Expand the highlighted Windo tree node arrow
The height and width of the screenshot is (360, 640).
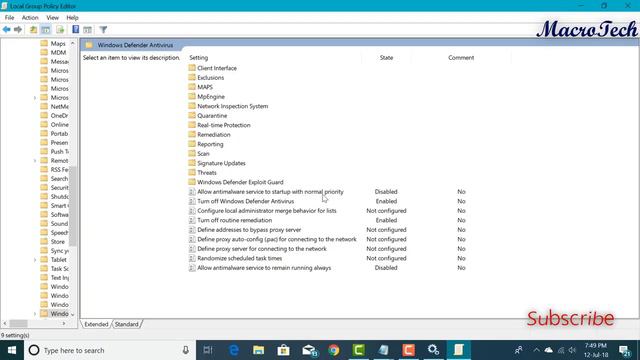tap(35, 314)
